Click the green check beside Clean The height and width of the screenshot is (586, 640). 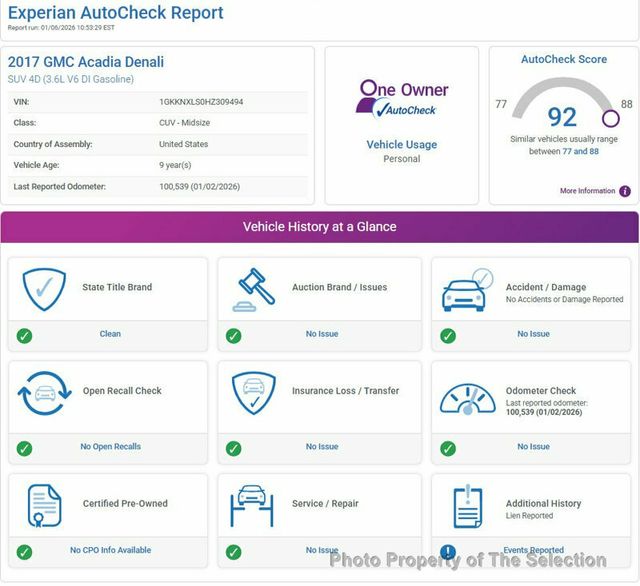point(24,335)
